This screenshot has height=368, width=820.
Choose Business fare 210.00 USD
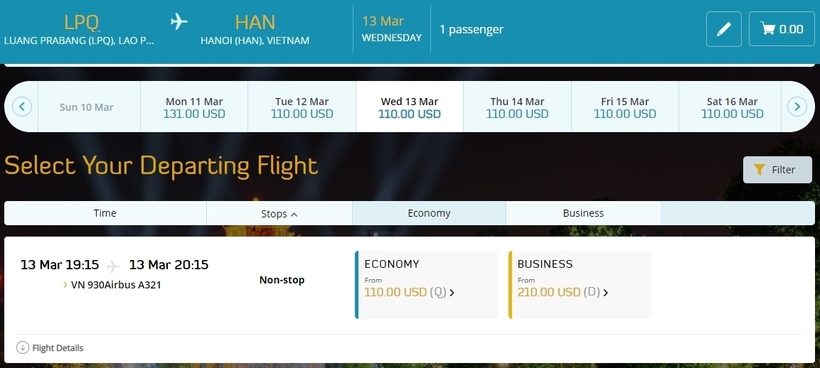pos(580,285)
